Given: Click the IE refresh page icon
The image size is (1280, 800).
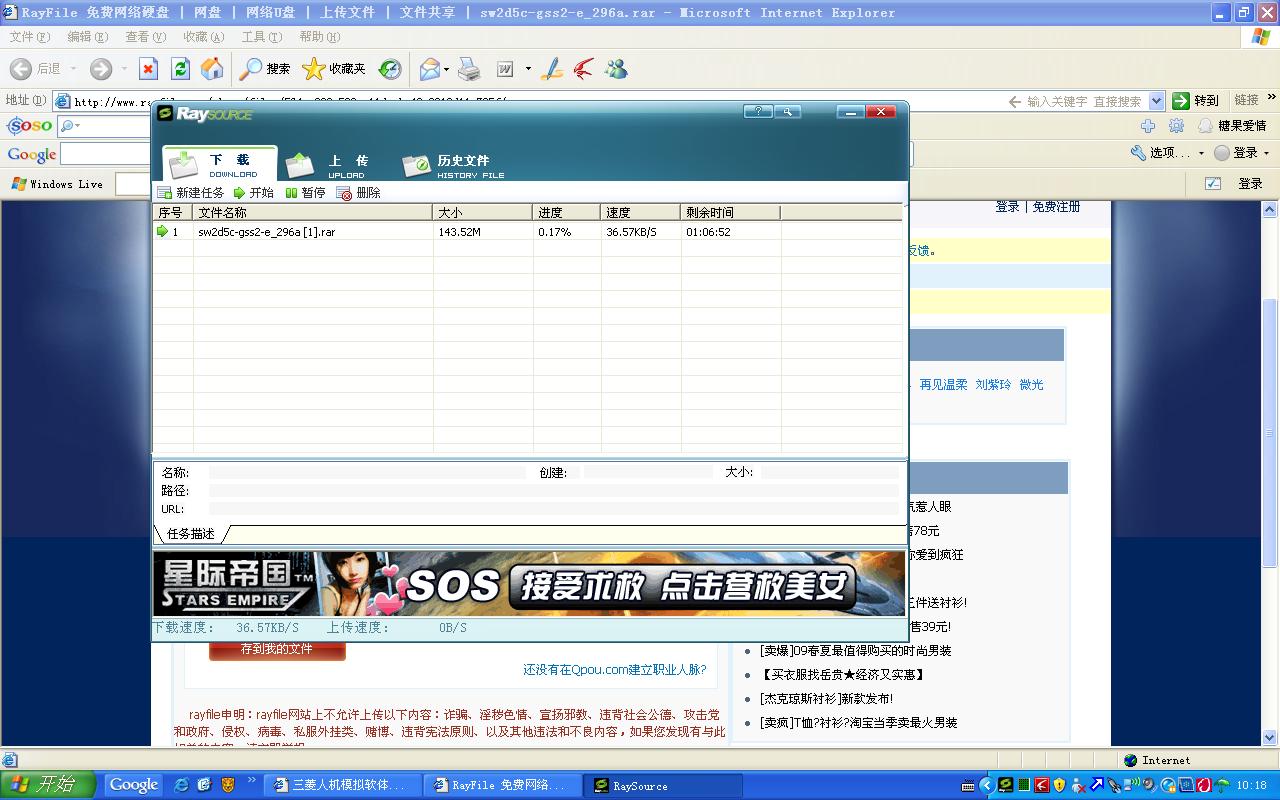Looking at the screenshot, I should tap(180, 68).
